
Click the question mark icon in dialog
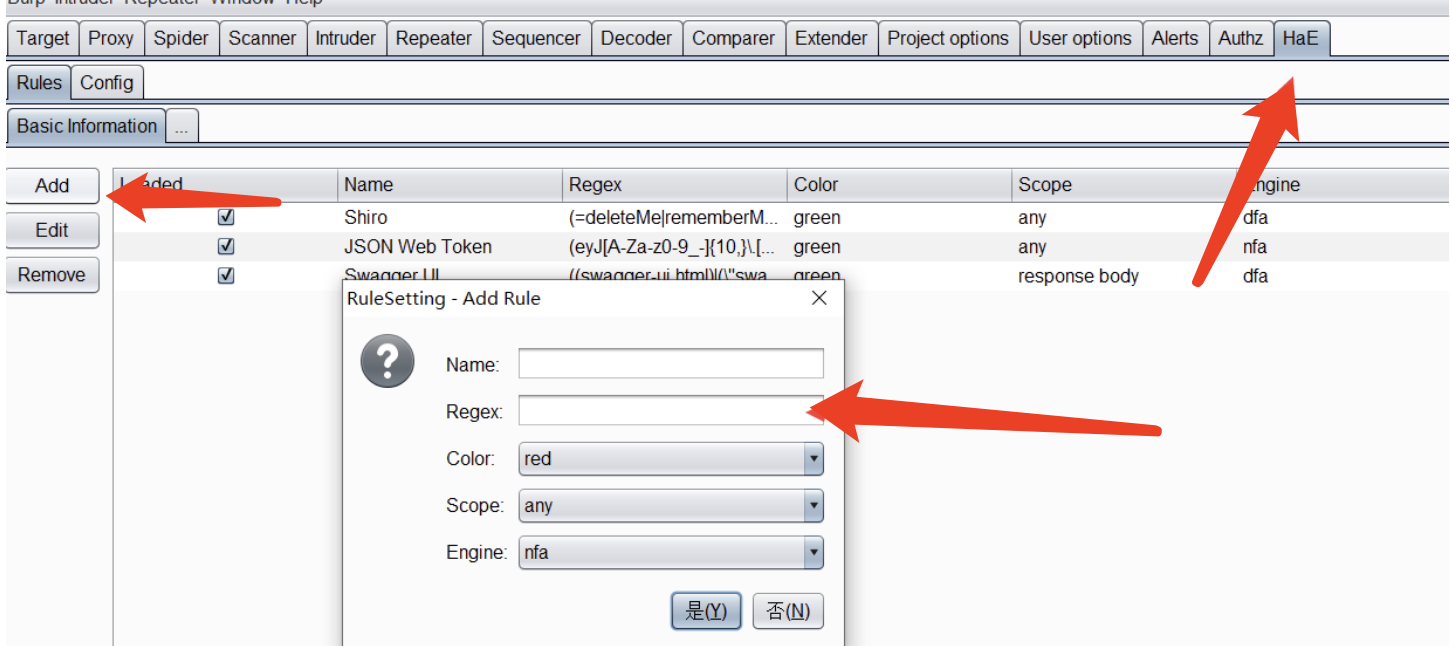point(387,361)
